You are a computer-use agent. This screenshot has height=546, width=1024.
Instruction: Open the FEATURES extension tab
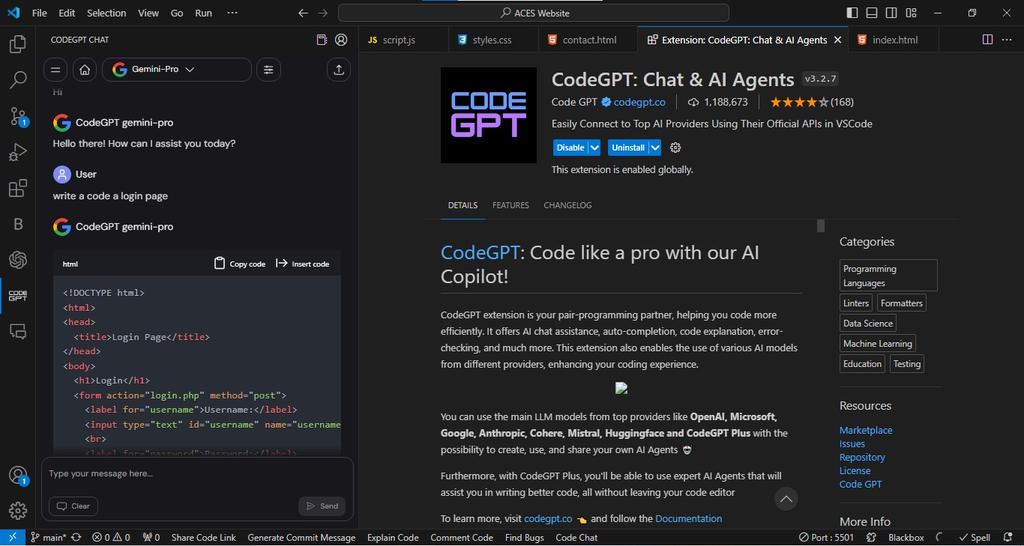point(511,205)
